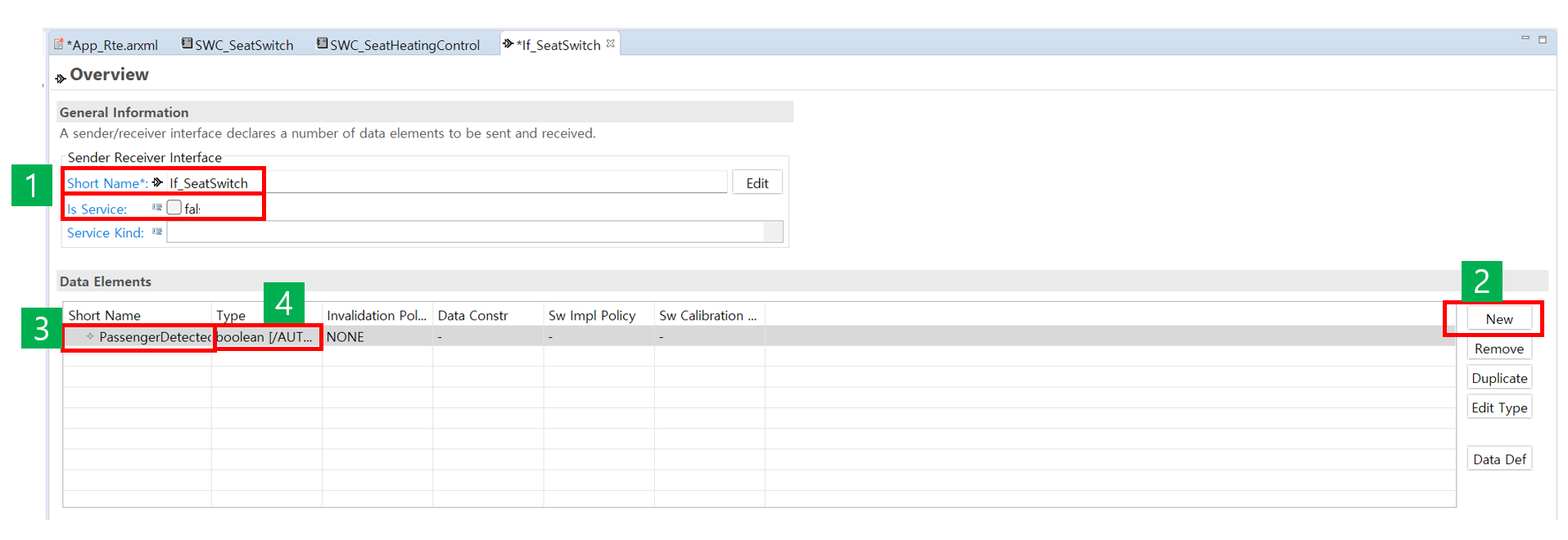The height and width of the screenshot is (540, 1568).
Task: Click the interface icon next to Short Name
Action: (x=157, y=182)
